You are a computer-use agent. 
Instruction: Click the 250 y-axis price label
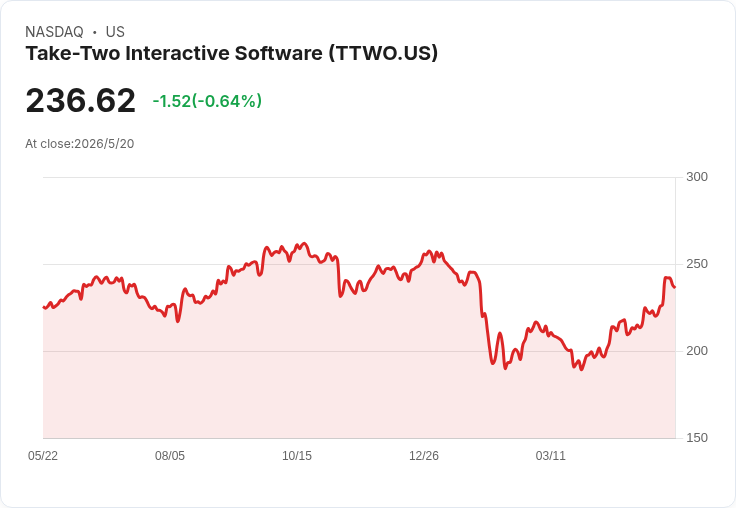click(x=697, y=264)
